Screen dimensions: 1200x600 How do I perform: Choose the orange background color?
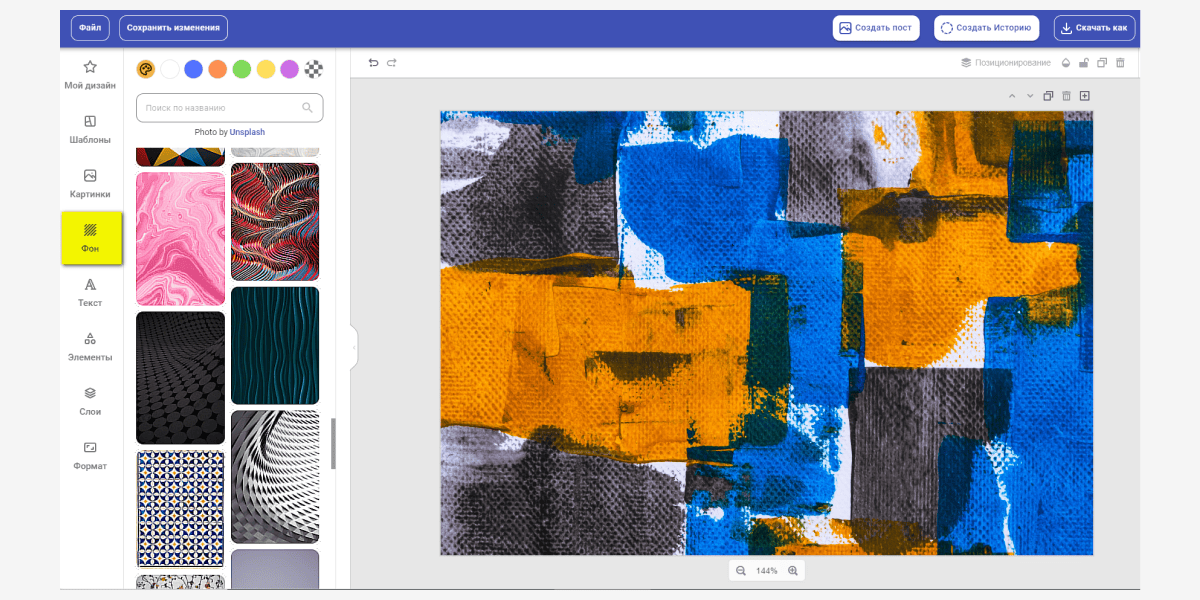[218, 69]
